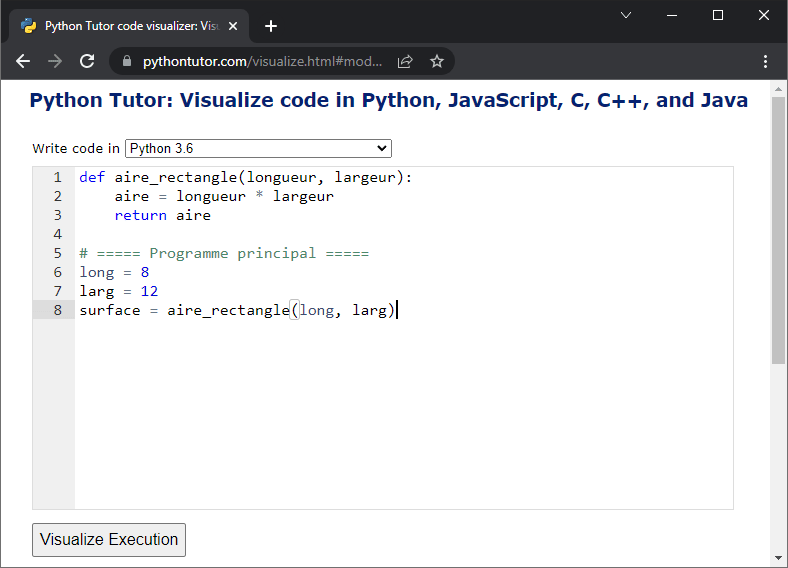Image resolution: width=788 pixels, height=568 pixels.
Task: Place cursor on 'def aire_rectangle' line
Action: [246, 177]
